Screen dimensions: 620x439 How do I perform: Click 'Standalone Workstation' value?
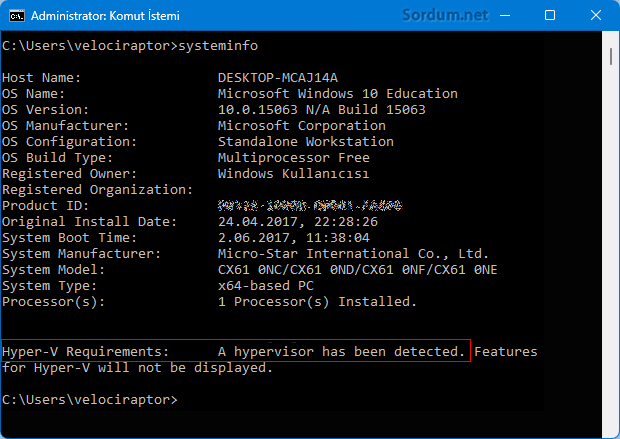coord(306,142)
